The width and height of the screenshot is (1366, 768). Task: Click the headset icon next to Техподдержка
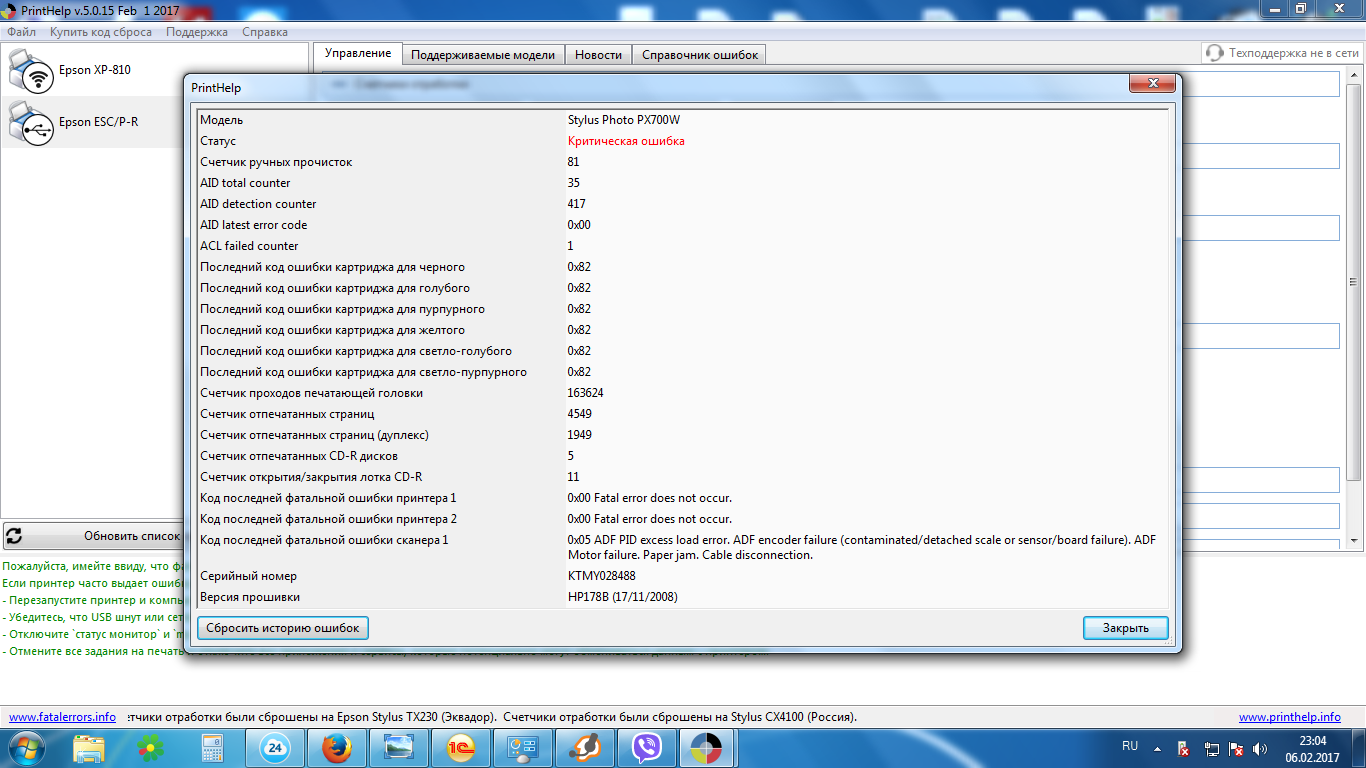[1215, 53]
